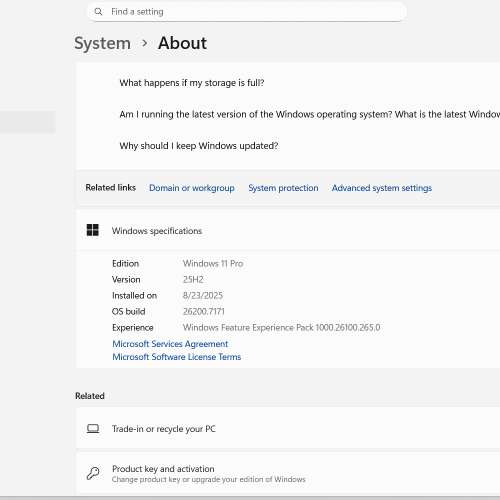Open 'Am I running the latest version' question
Image resolution: width=500 pixels, height=500 pixels.
click(x=309, y=114)
